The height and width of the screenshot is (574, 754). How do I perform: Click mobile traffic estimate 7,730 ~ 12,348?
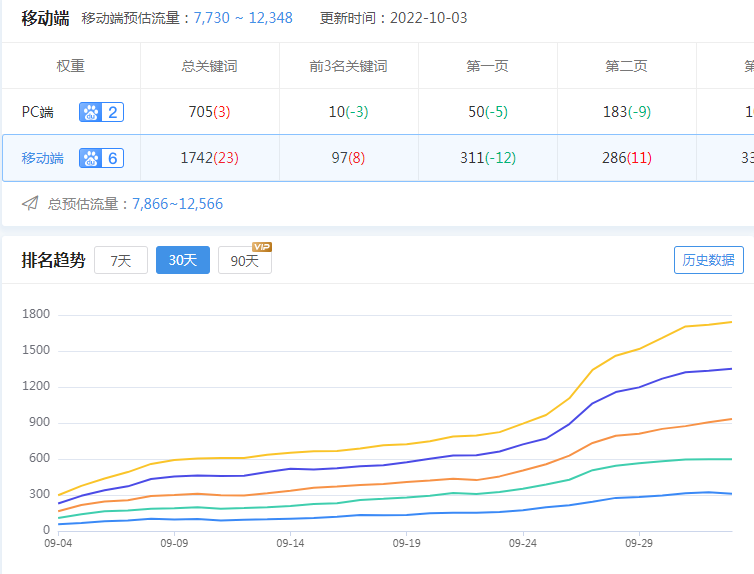click(x=243, y=18)
